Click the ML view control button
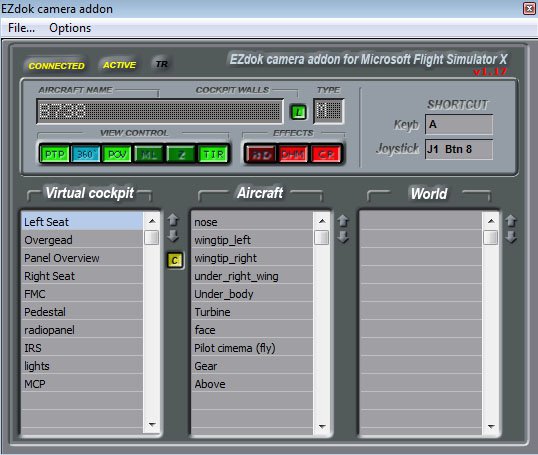The image size is (538, 455). [x=149, y=154]
